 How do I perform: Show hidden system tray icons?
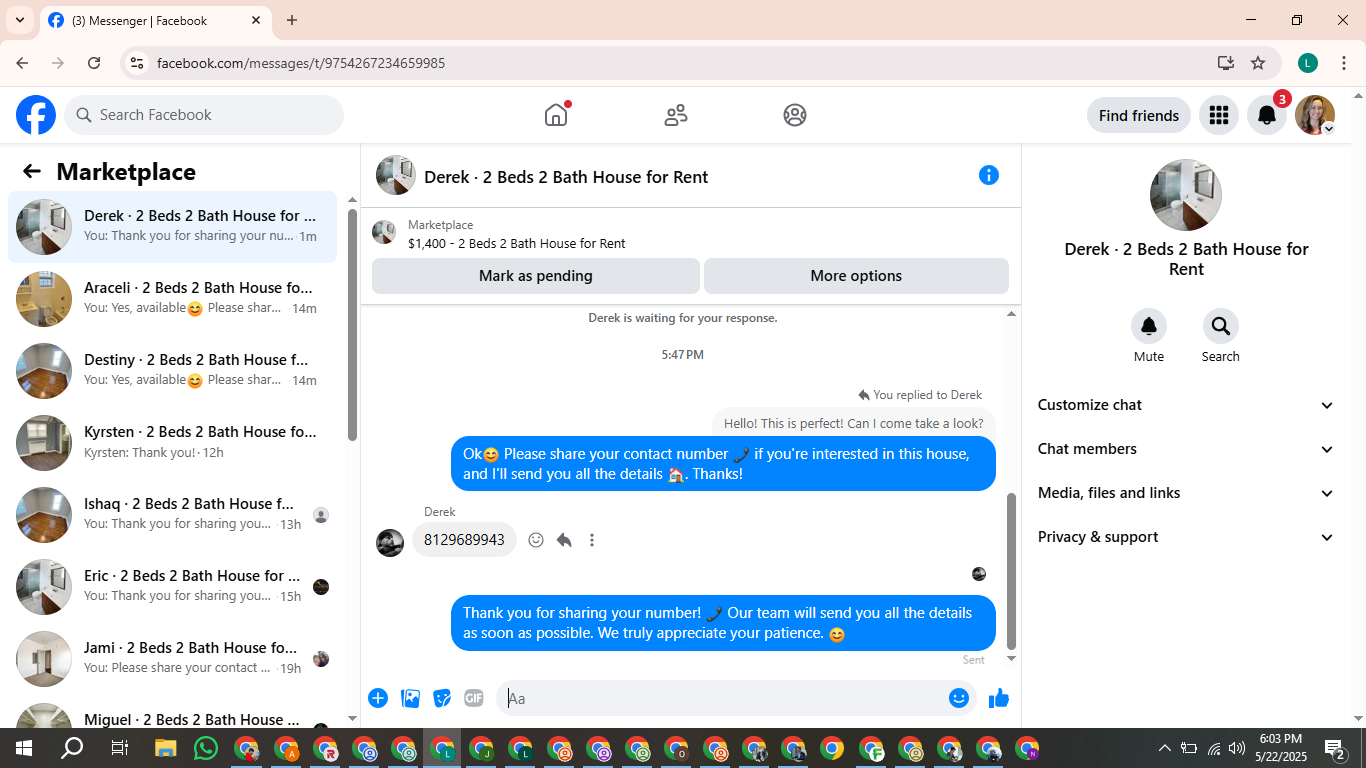(x=1164, y=748)
